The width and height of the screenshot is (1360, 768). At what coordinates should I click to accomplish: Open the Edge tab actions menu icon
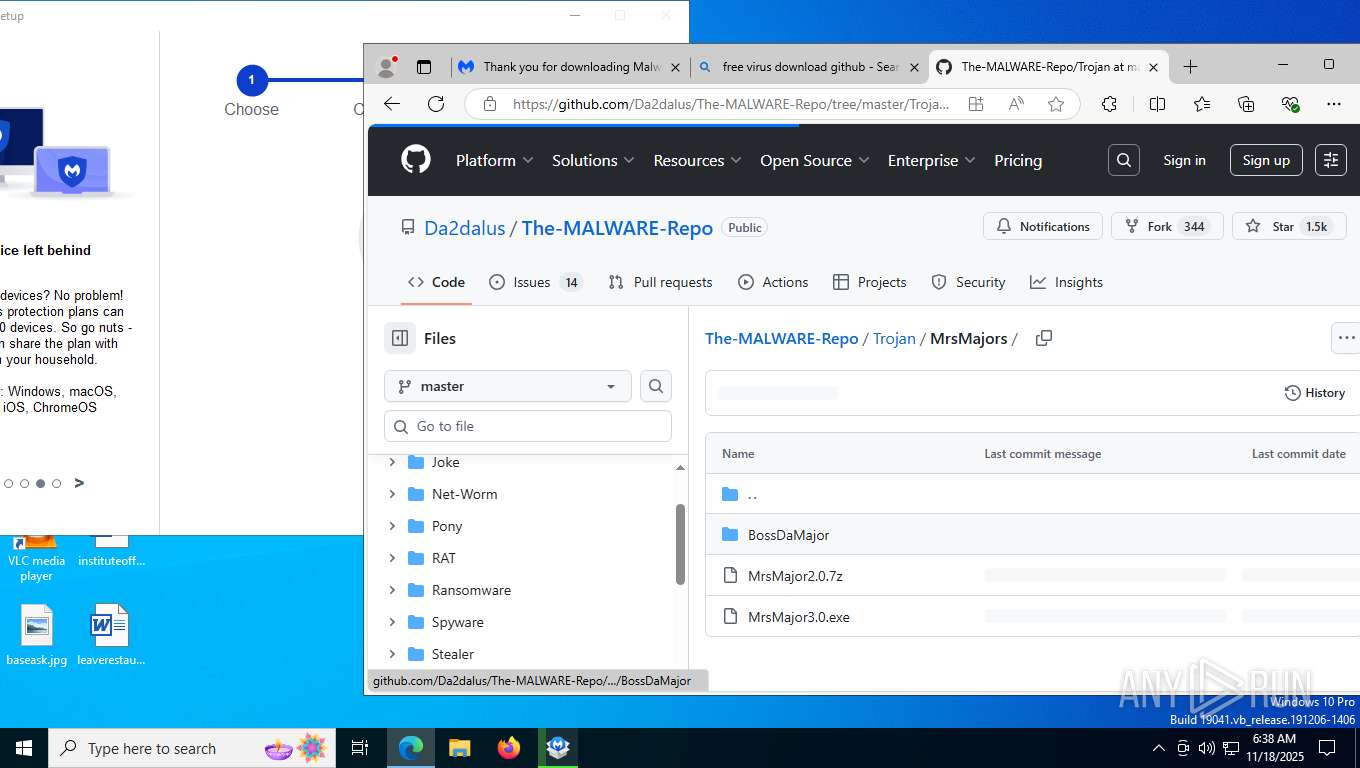pyautogui.click(x=424, y=67)
